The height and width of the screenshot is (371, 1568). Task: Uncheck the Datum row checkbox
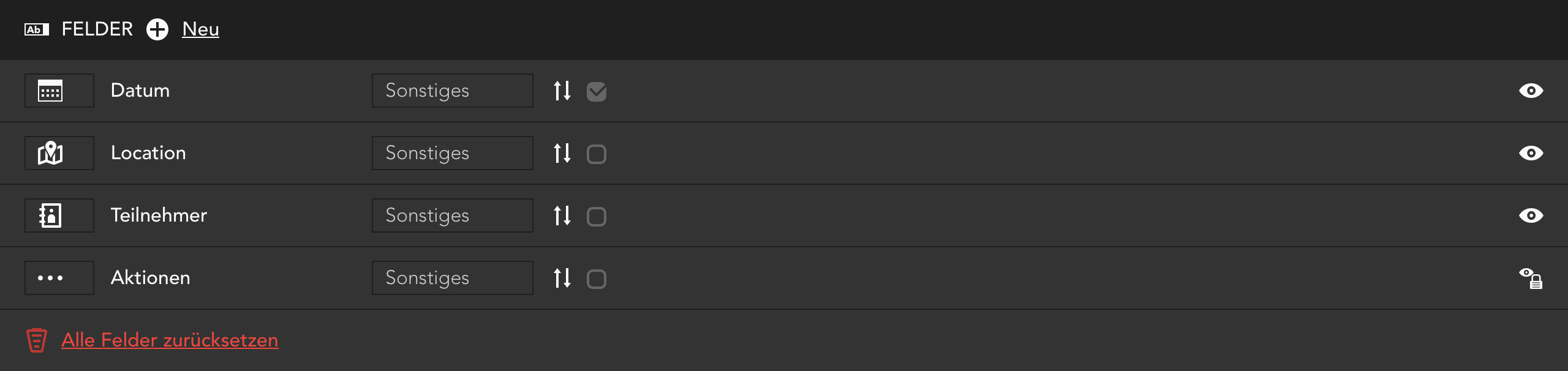point(597,92)
